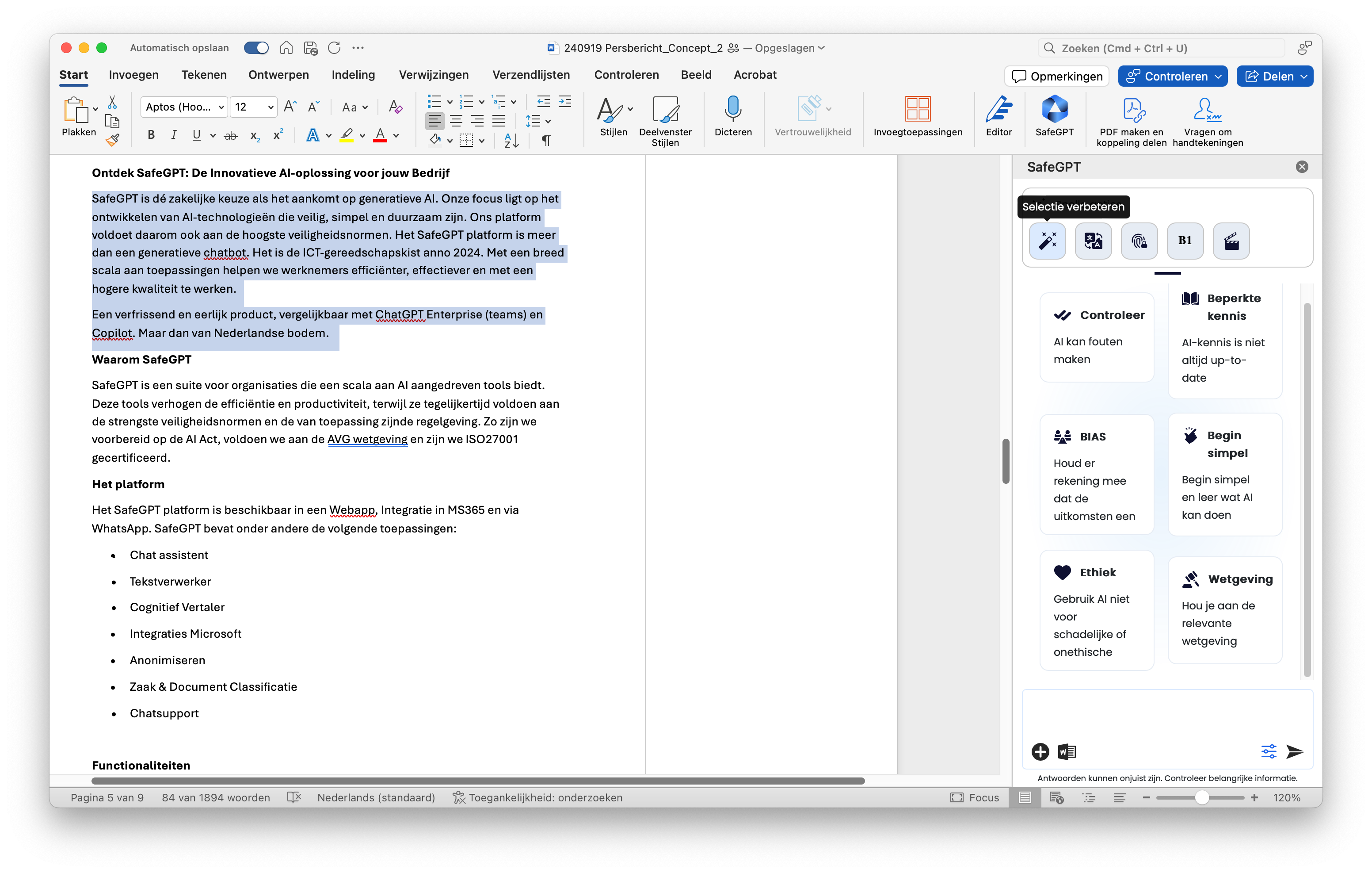Viewport: 1372px width, 873px height.
Task: Select justify alignment
Action: point(499,122)
